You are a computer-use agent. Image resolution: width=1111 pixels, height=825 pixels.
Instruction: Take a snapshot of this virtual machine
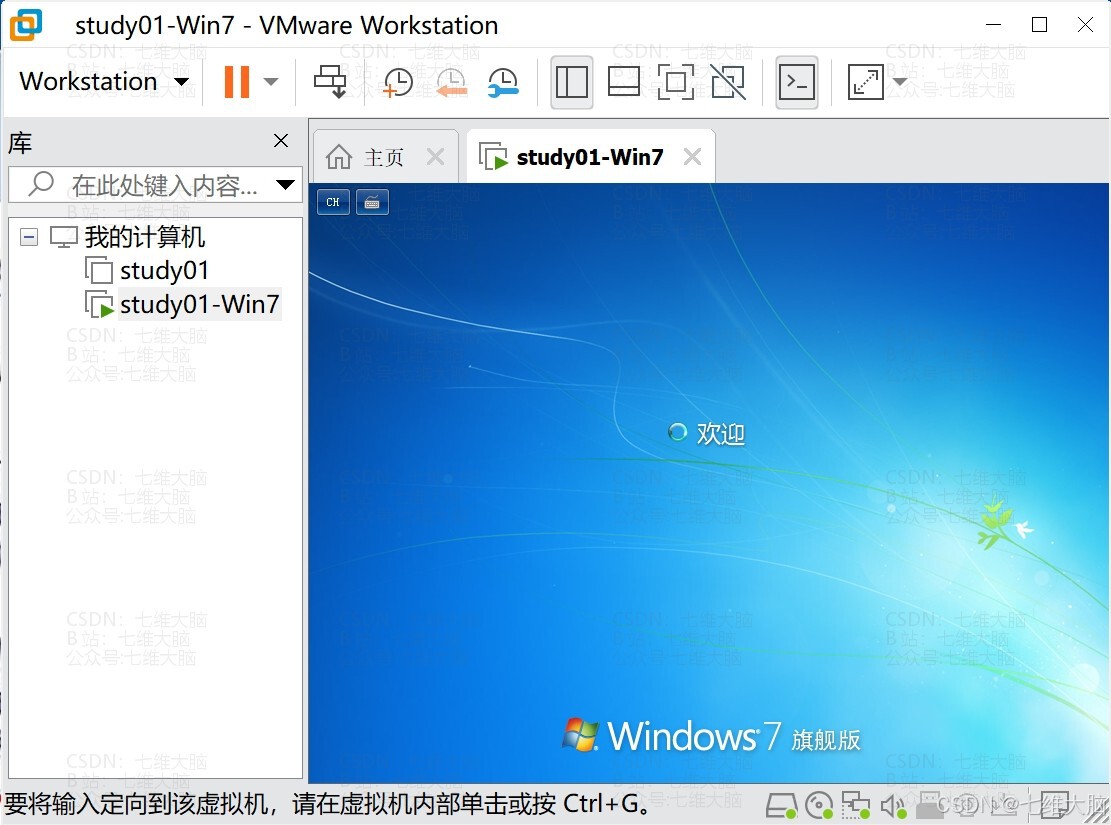pos(397,82)
